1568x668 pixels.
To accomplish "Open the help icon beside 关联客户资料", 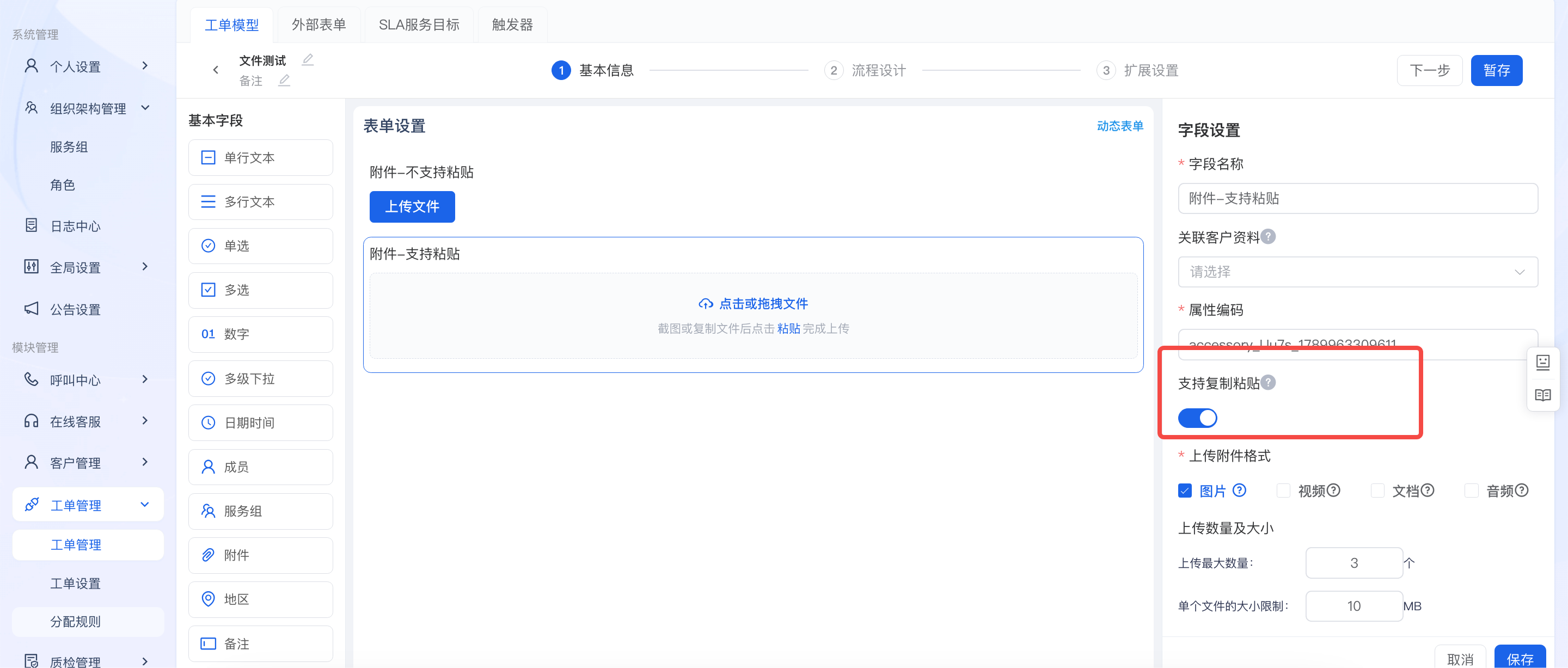I will [x=1269, y=236].
